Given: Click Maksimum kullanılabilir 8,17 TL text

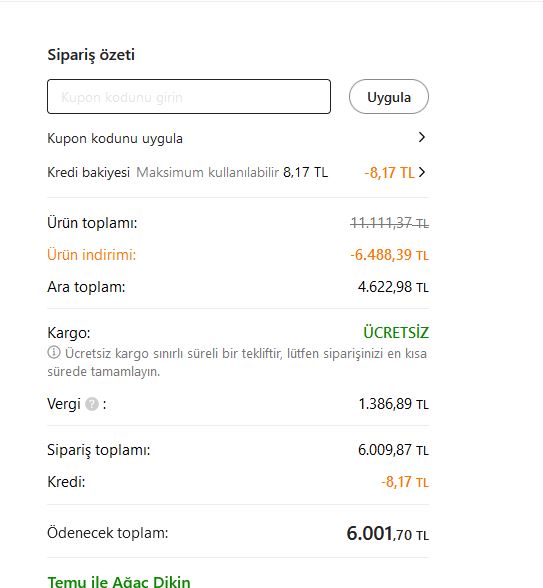Looking at the screenshot, I should click(232, 172).
